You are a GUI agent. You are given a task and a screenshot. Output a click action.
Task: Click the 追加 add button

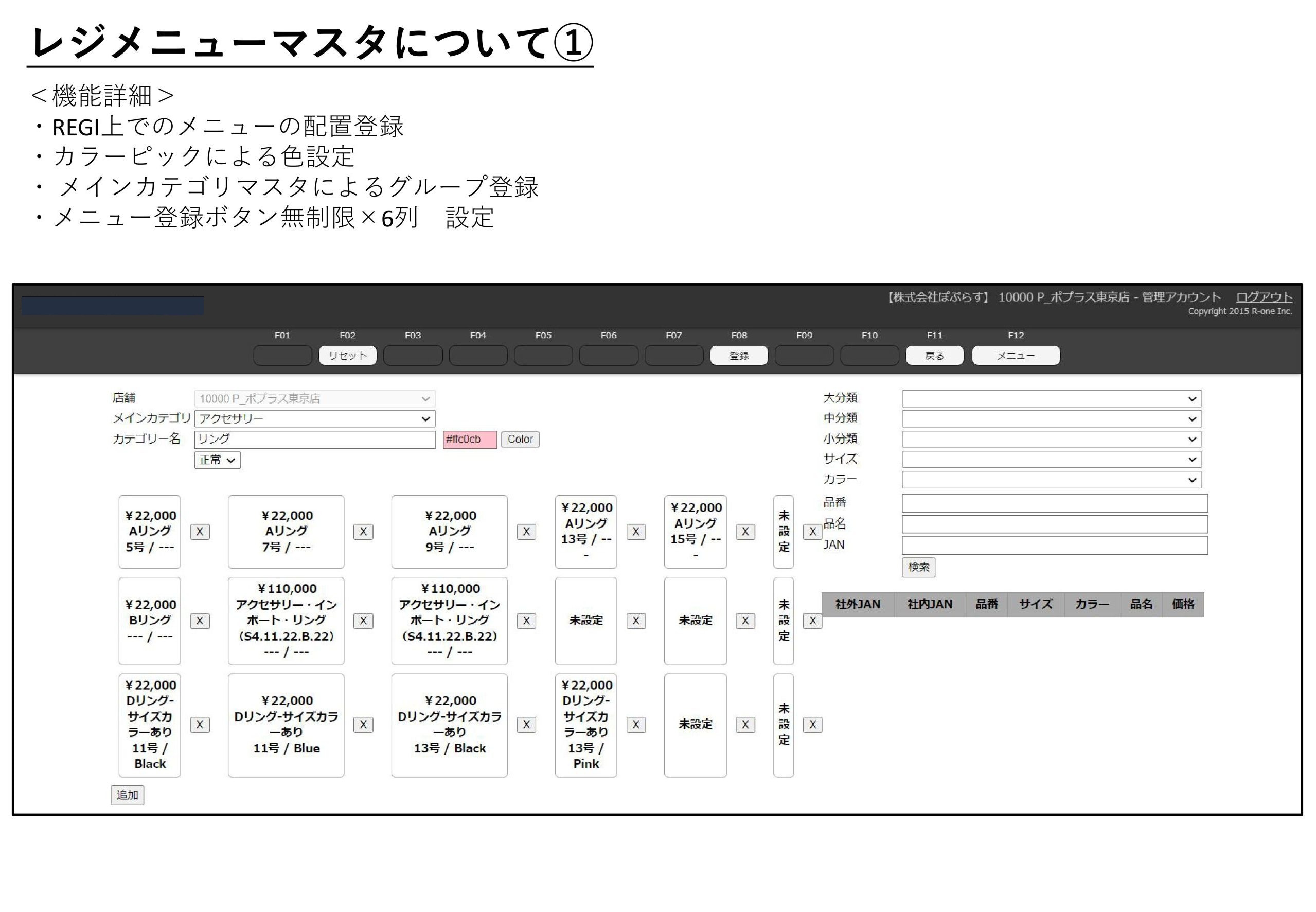pos(128,795)
